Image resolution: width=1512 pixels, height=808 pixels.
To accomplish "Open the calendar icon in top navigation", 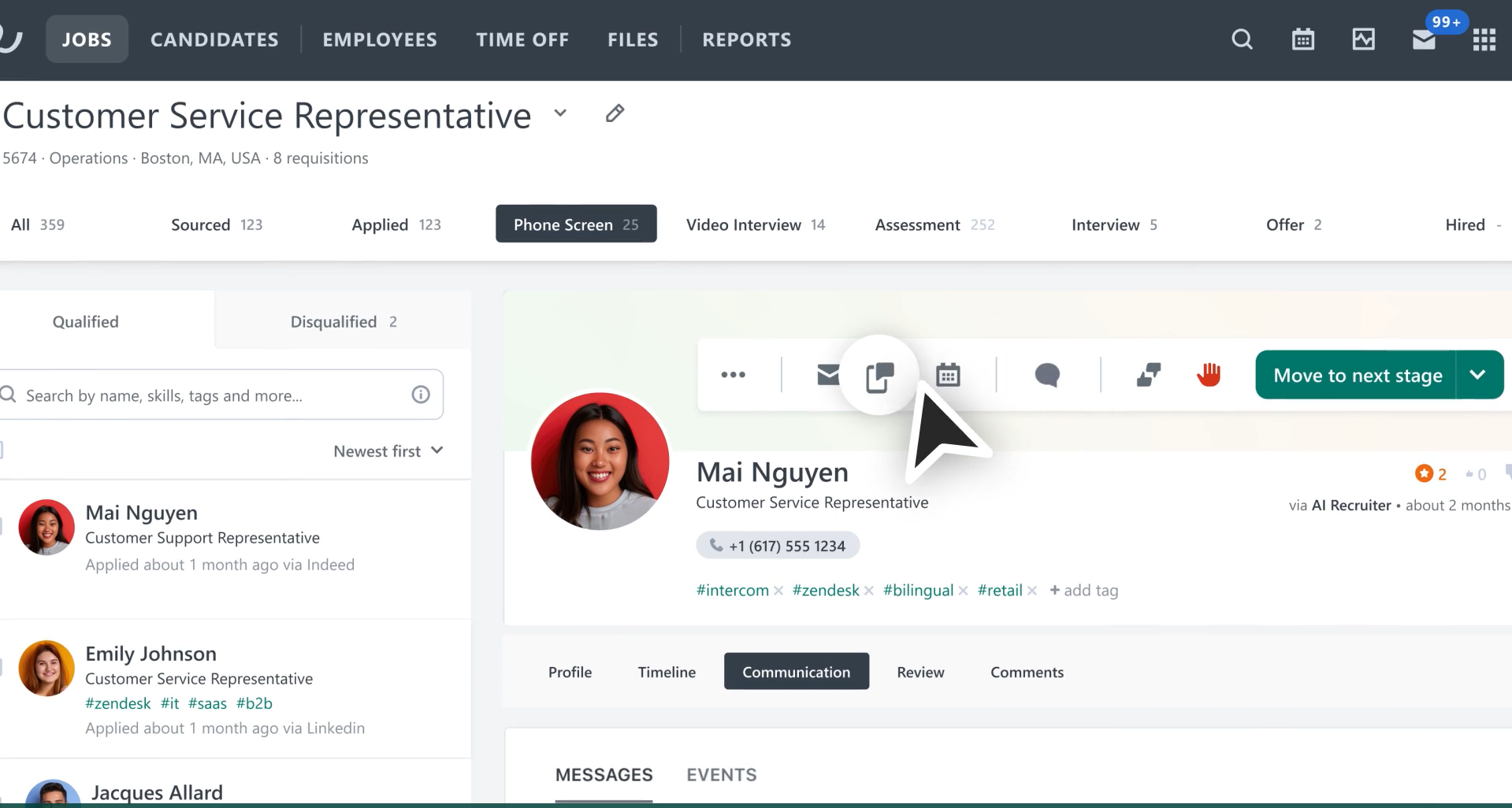I will click(x=1302, y=39).
